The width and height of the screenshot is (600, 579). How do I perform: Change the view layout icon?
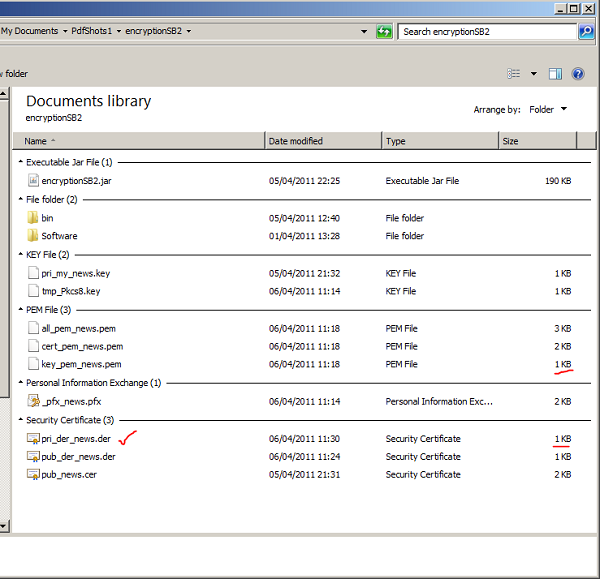pos(514,73)
